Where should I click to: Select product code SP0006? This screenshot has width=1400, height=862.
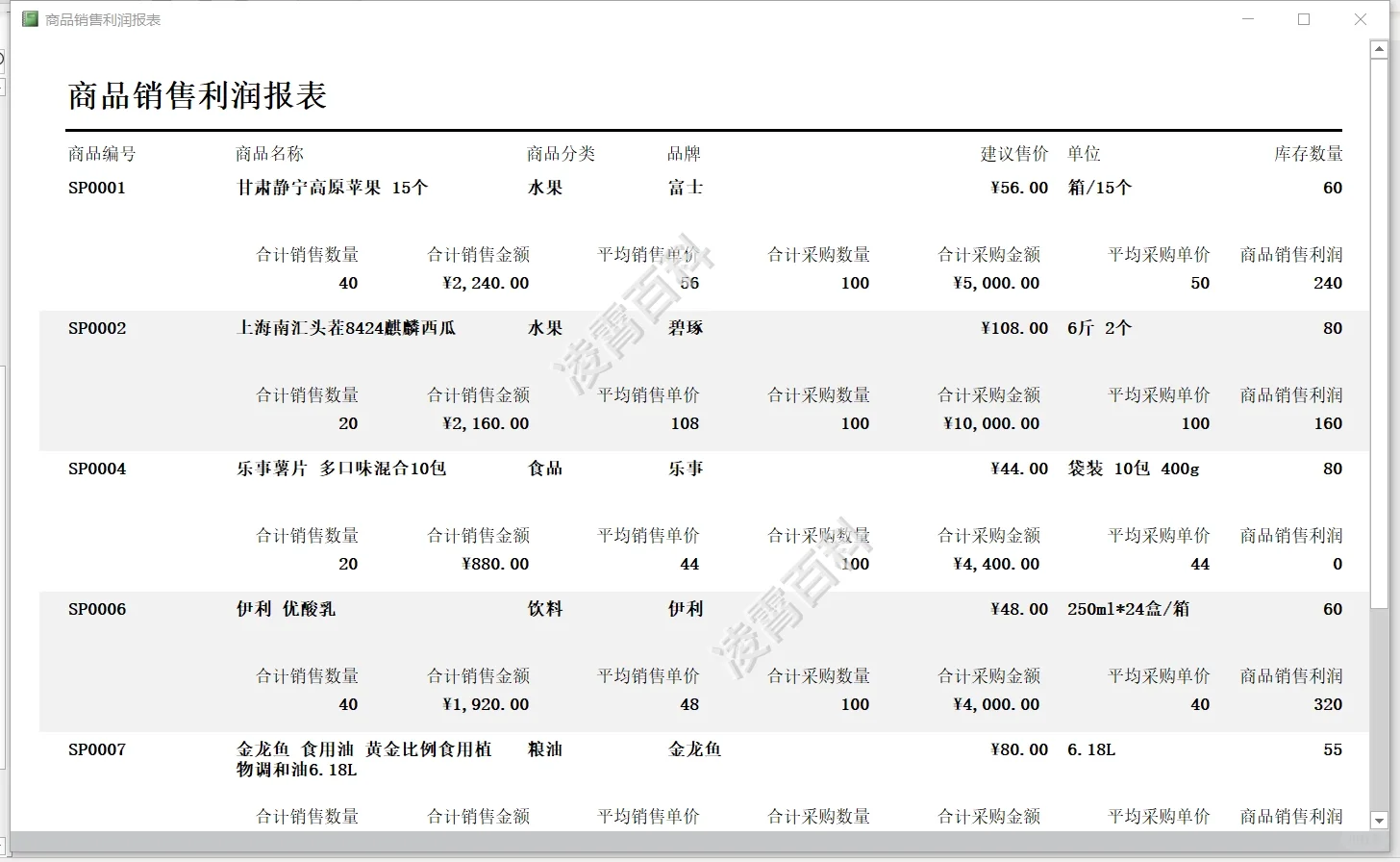point(96,609)
